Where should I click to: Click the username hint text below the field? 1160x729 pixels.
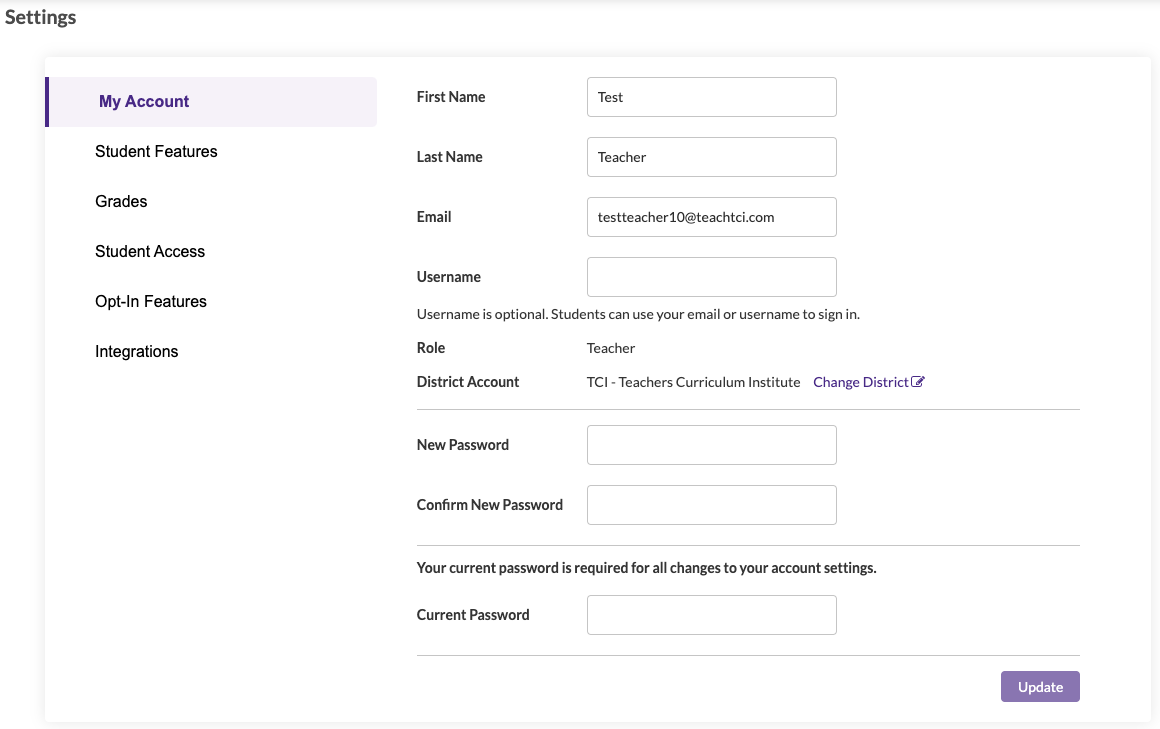click(x=636, y=313)
